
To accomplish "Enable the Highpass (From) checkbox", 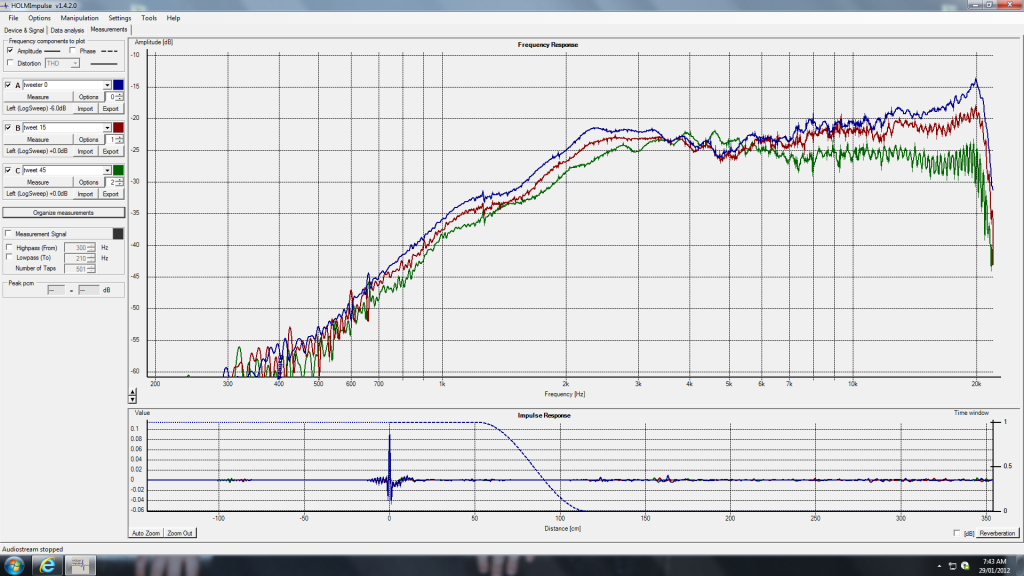I will [x=9, y=248].
